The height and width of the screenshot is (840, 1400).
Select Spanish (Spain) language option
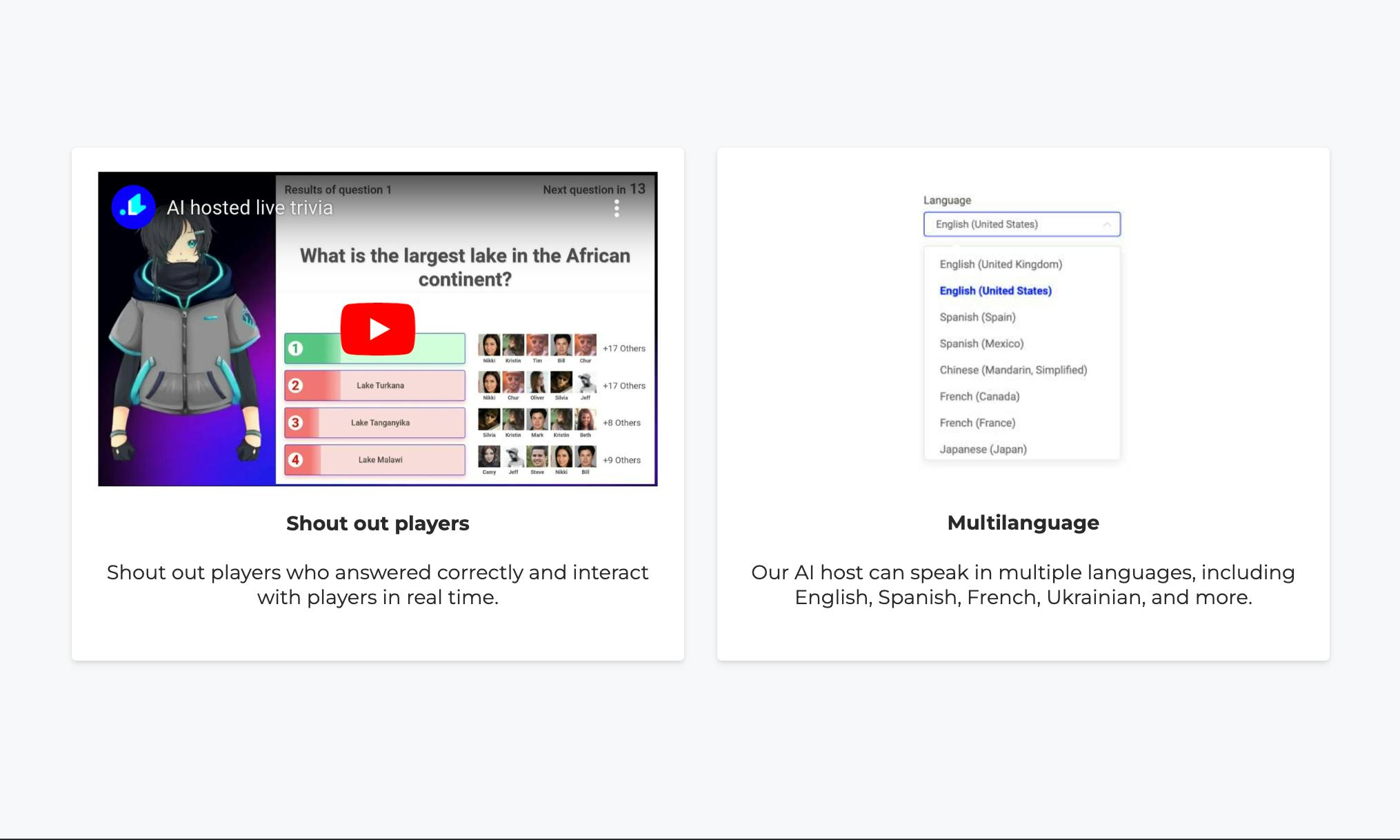[x=977, y=317]
